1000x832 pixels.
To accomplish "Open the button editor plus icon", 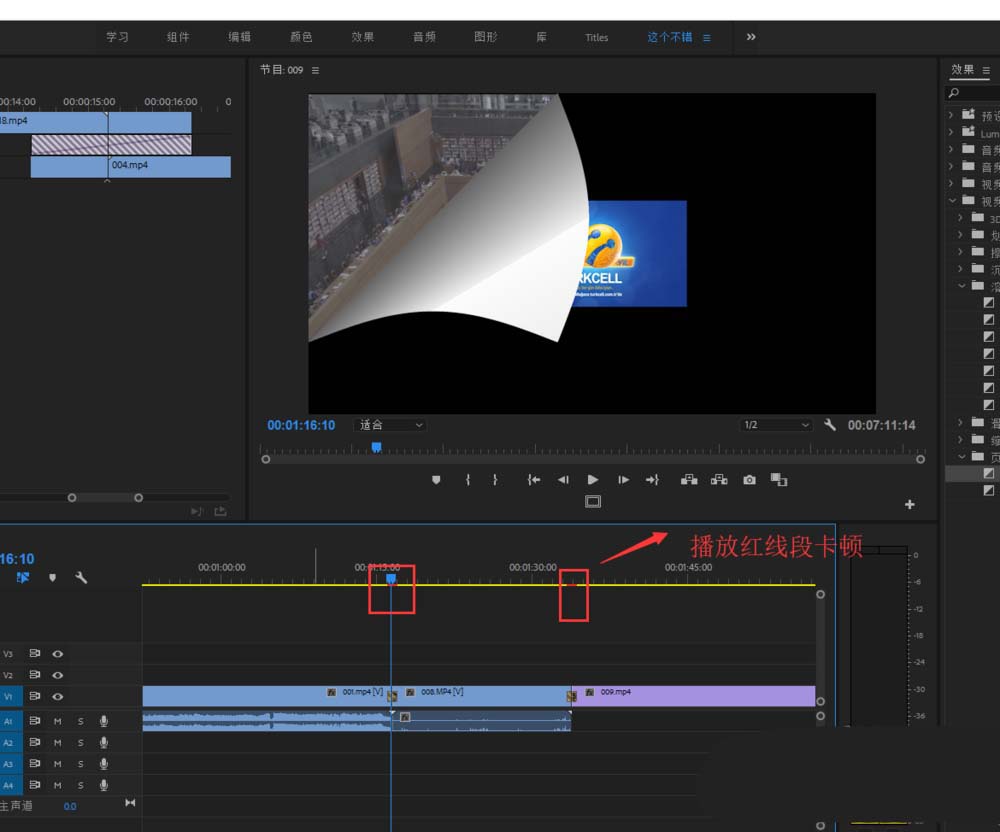I will coord(909,505).
